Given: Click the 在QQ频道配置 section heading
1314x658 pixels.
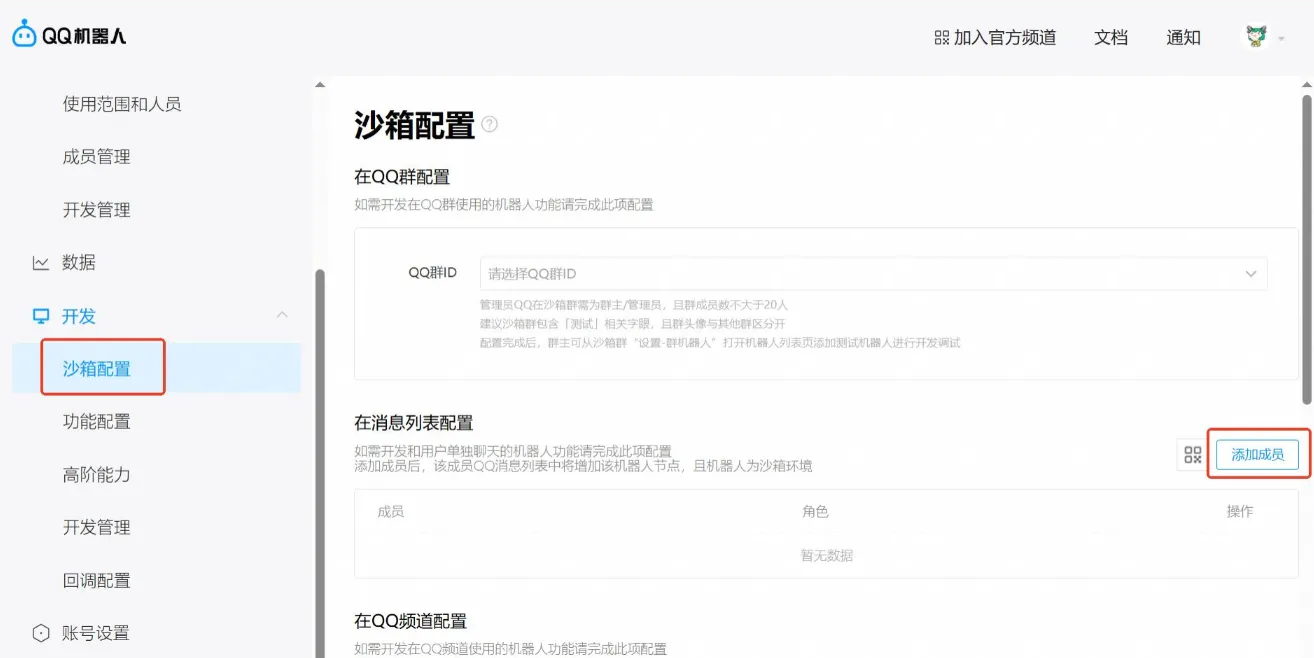Looking at the screenshot, I should click(x=410, y=621).
